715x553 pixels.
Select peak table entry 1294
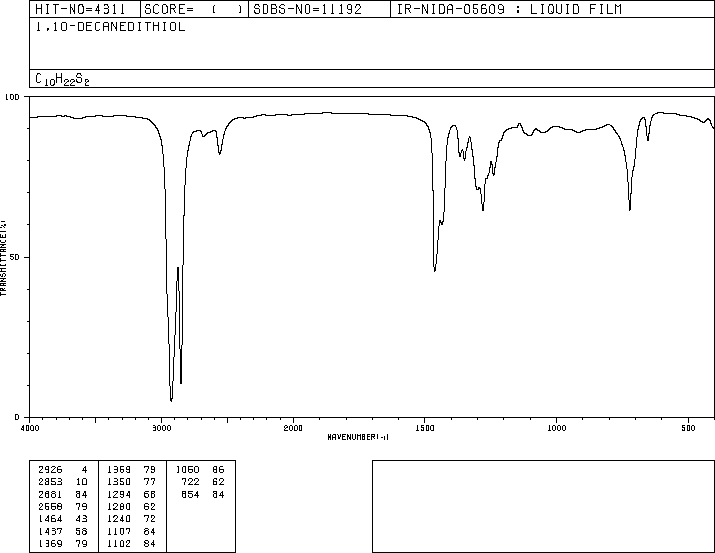click(119, 494)
